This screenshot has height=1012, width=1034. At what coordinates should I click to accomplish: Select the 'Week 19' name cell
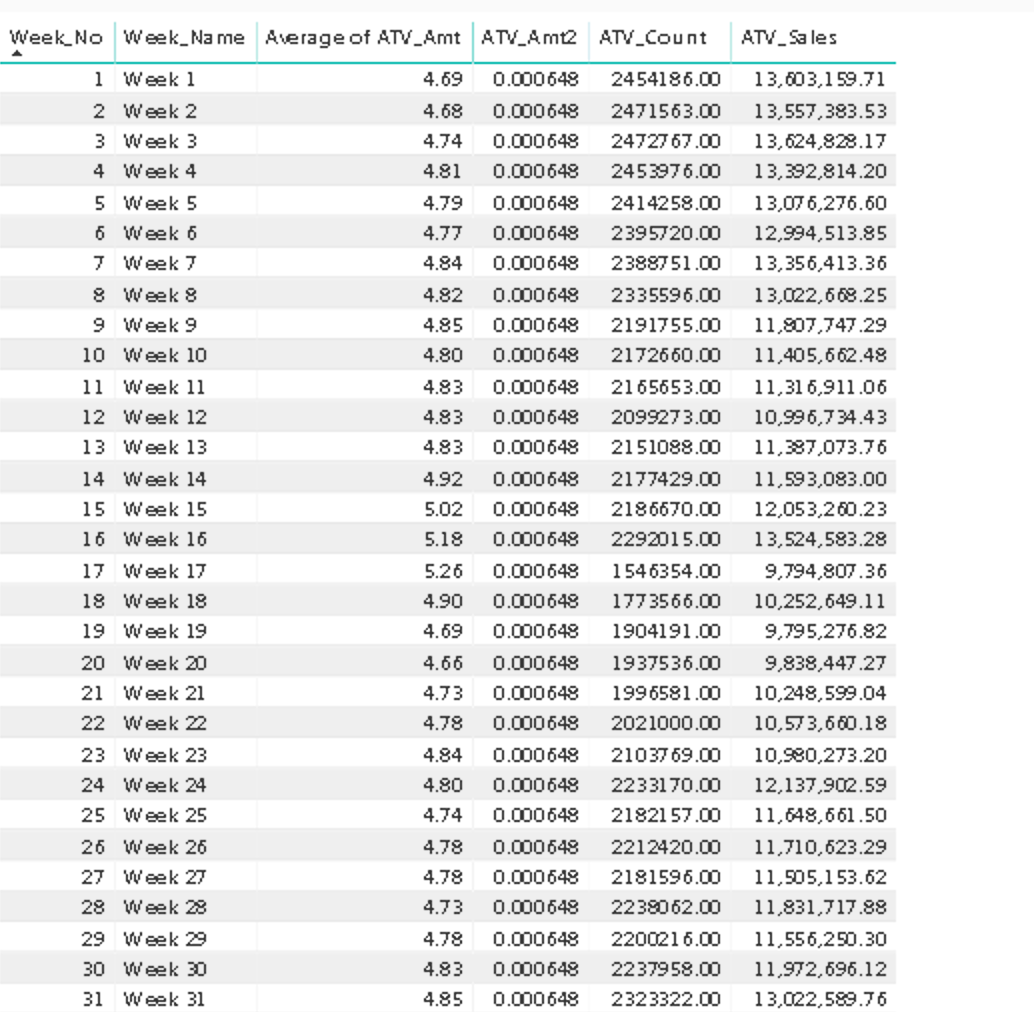point(165,632)
